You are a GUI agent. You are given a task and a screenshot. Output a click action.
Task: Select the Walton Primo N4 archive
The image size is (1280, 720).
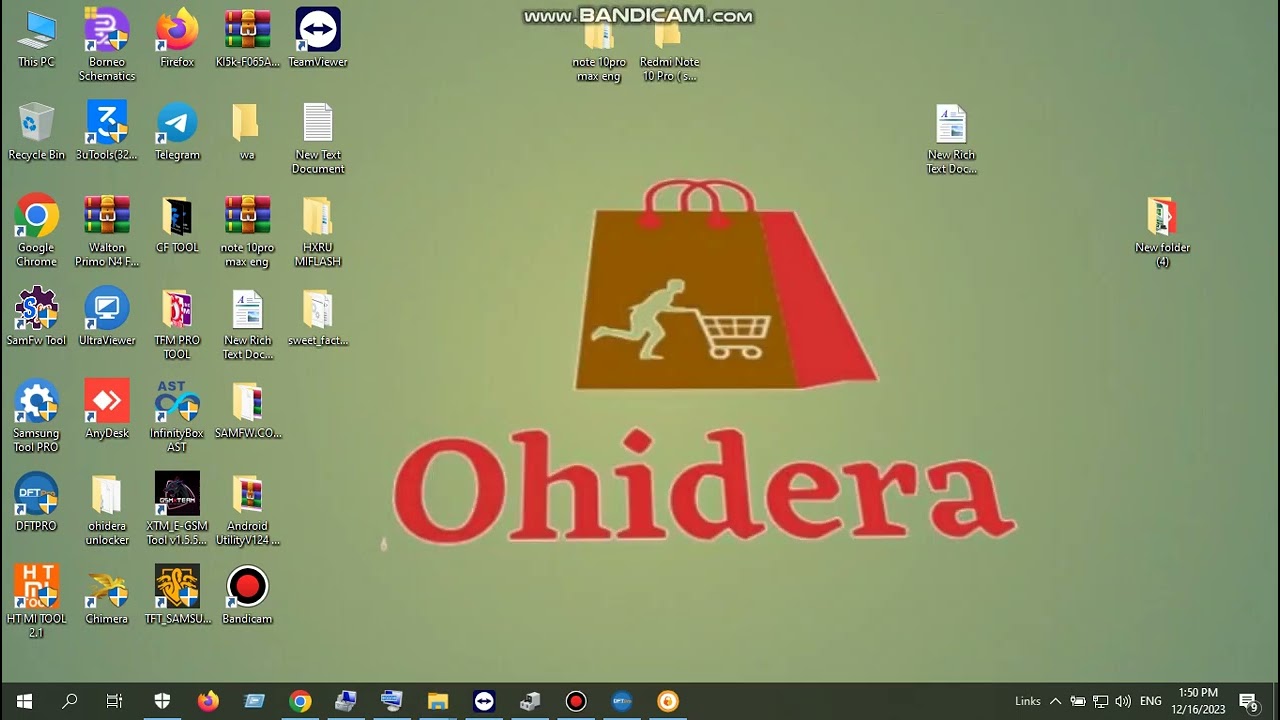click(107, 231)
